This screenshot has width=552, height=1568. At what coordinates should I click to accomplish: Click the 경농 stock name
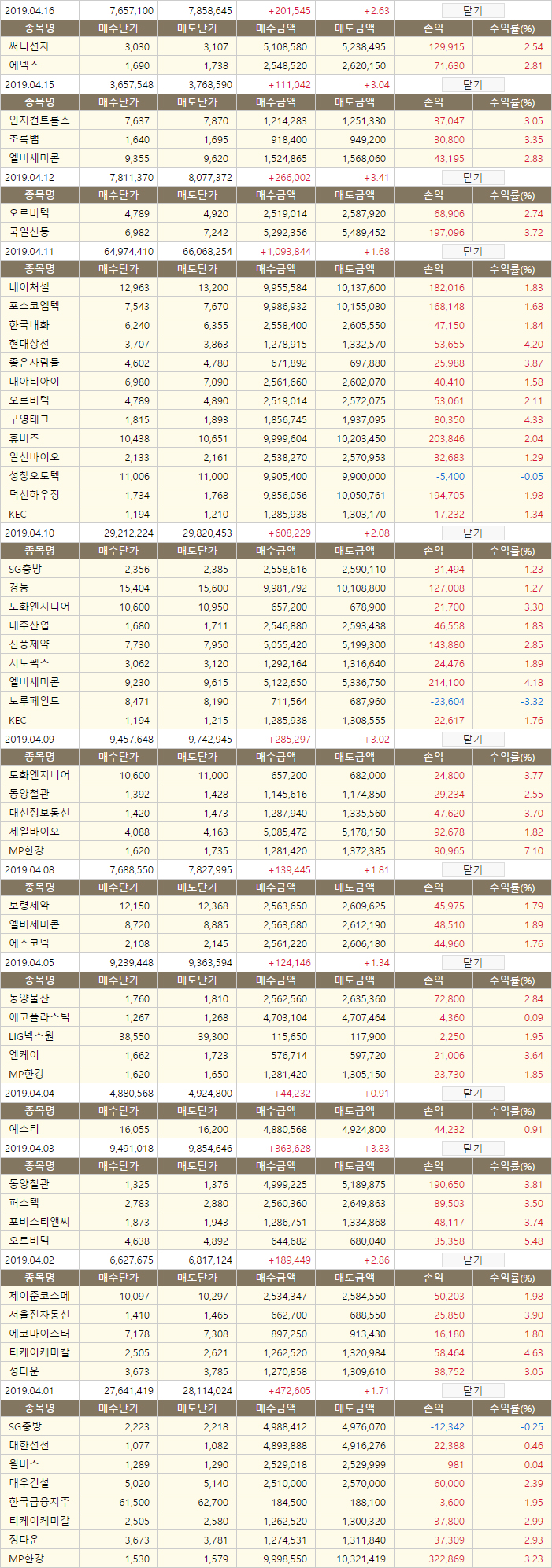click(19, 588)
